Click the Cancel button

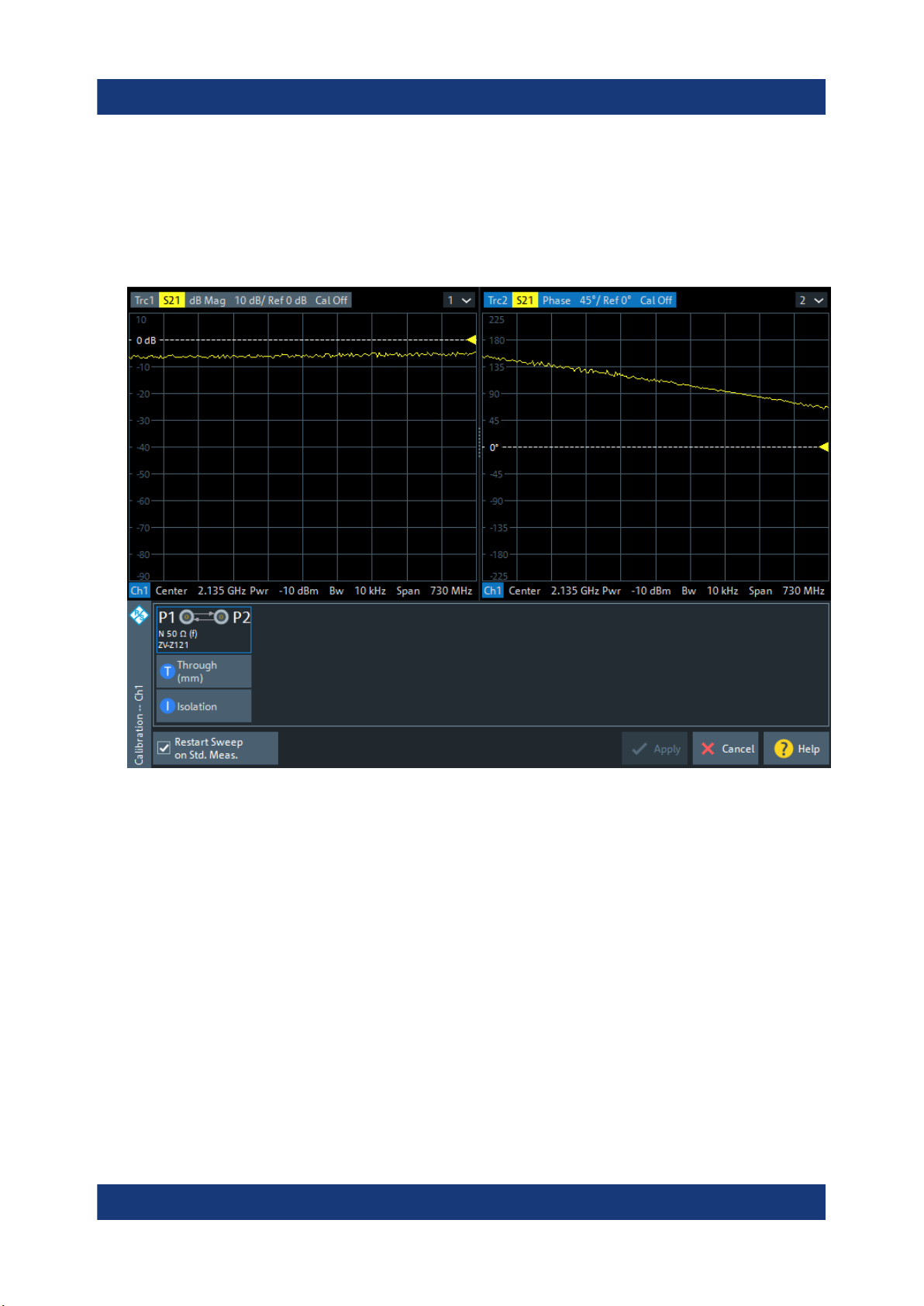tap(726, 749)
